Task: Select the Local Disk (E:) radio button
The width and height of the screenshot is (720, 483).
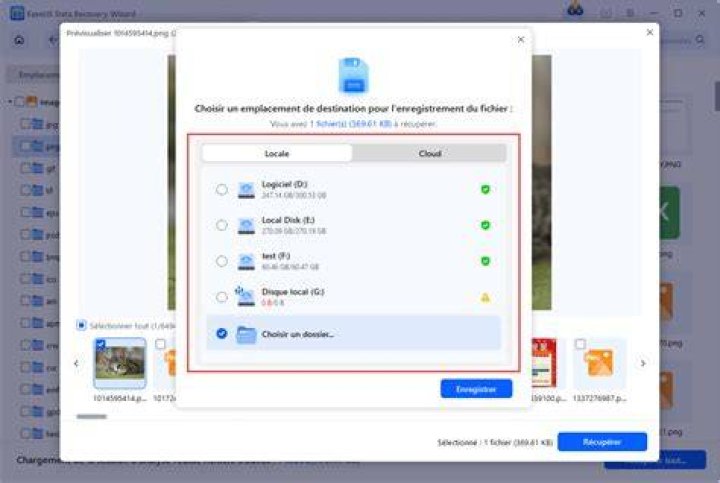Action: pos(222,225)
